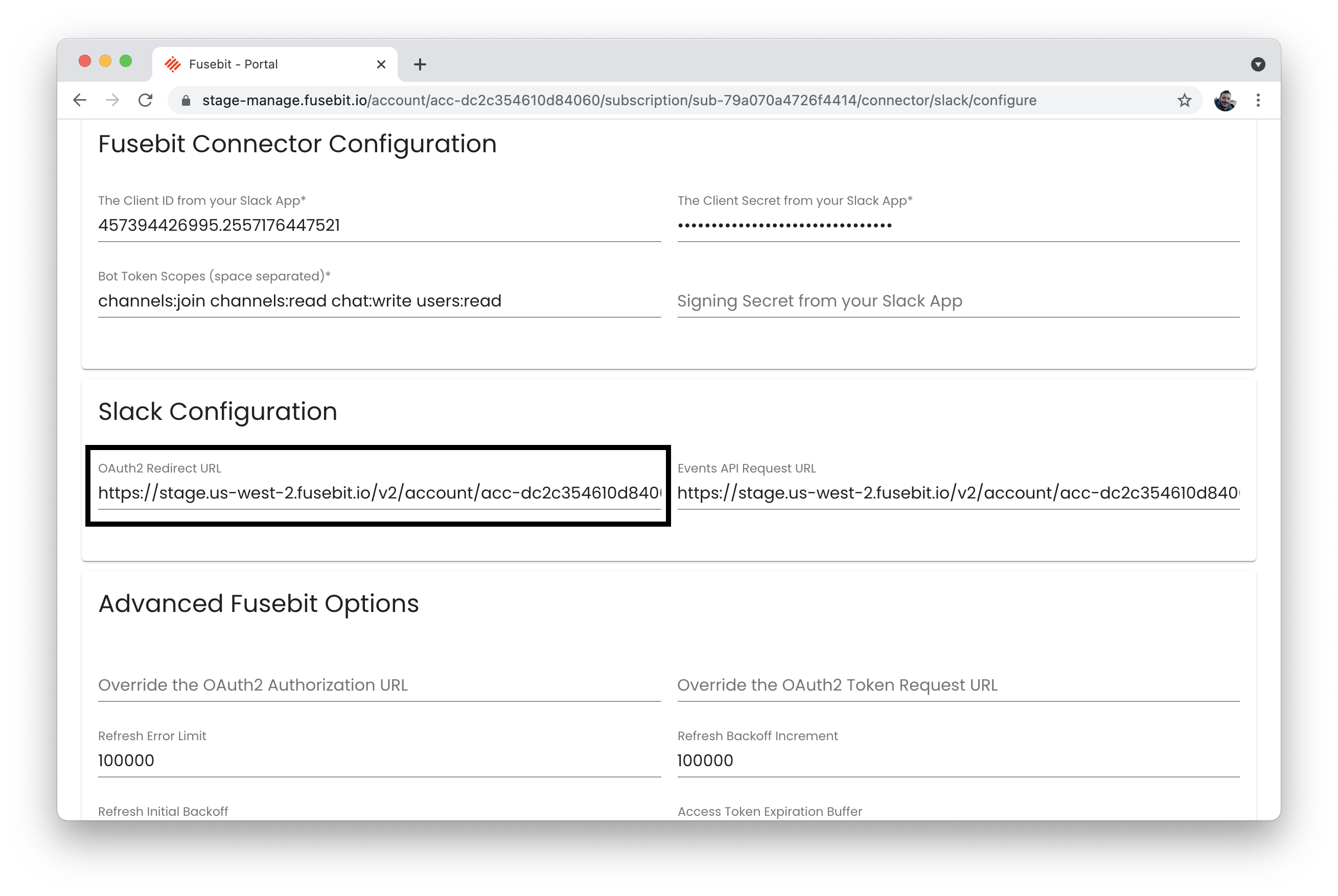Close the Fusebit - Portal tab
The image size is (1338, 896).
coord(381,64)
